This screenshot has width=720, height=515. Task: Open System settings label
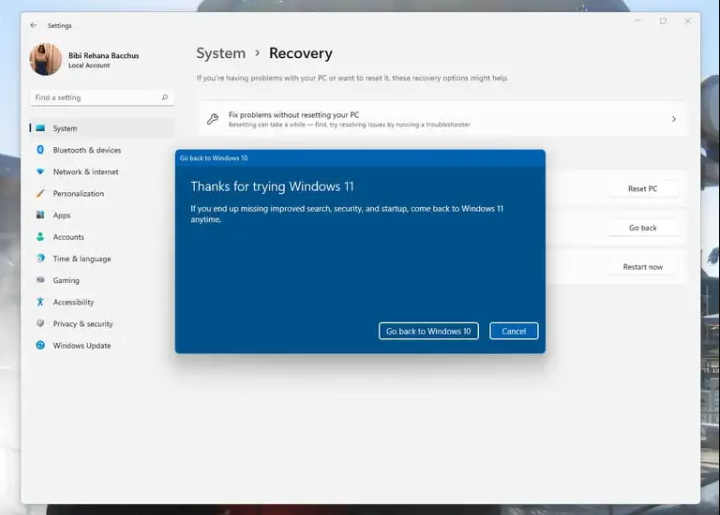tap(65, 129)
